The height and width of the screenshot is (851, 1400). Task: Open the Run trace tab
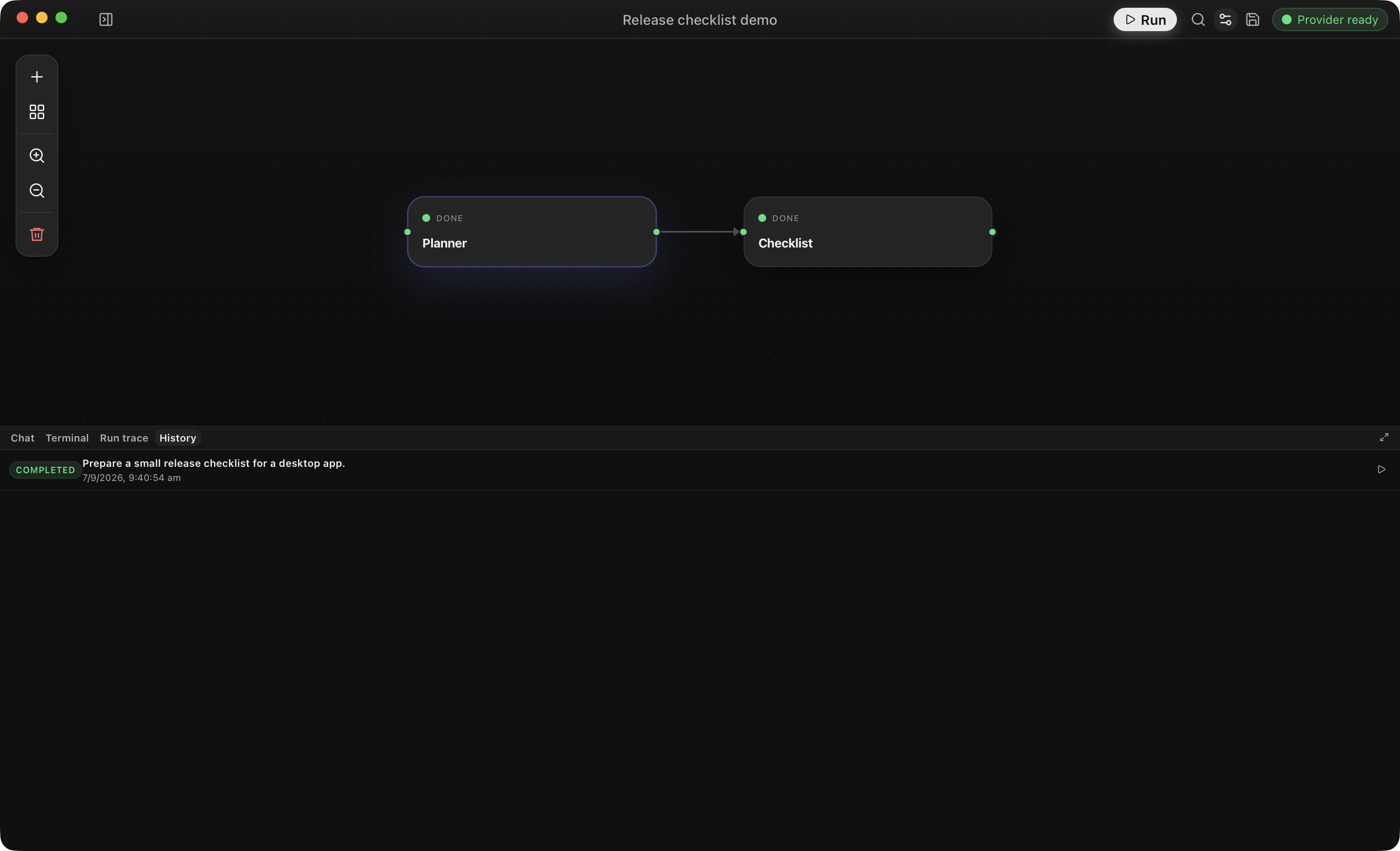point(124,438)
